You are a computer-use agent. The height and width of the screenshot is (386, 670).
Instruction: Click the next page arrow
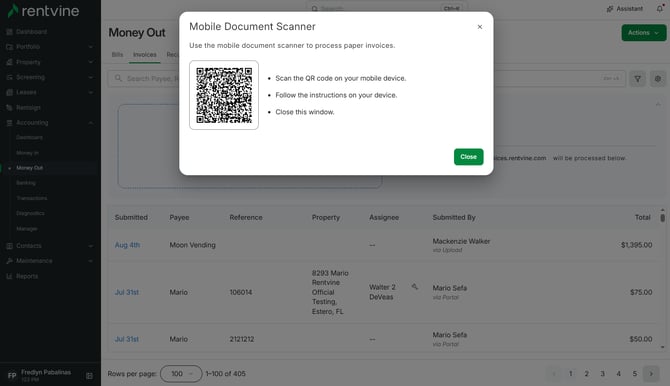coord(651,374)
